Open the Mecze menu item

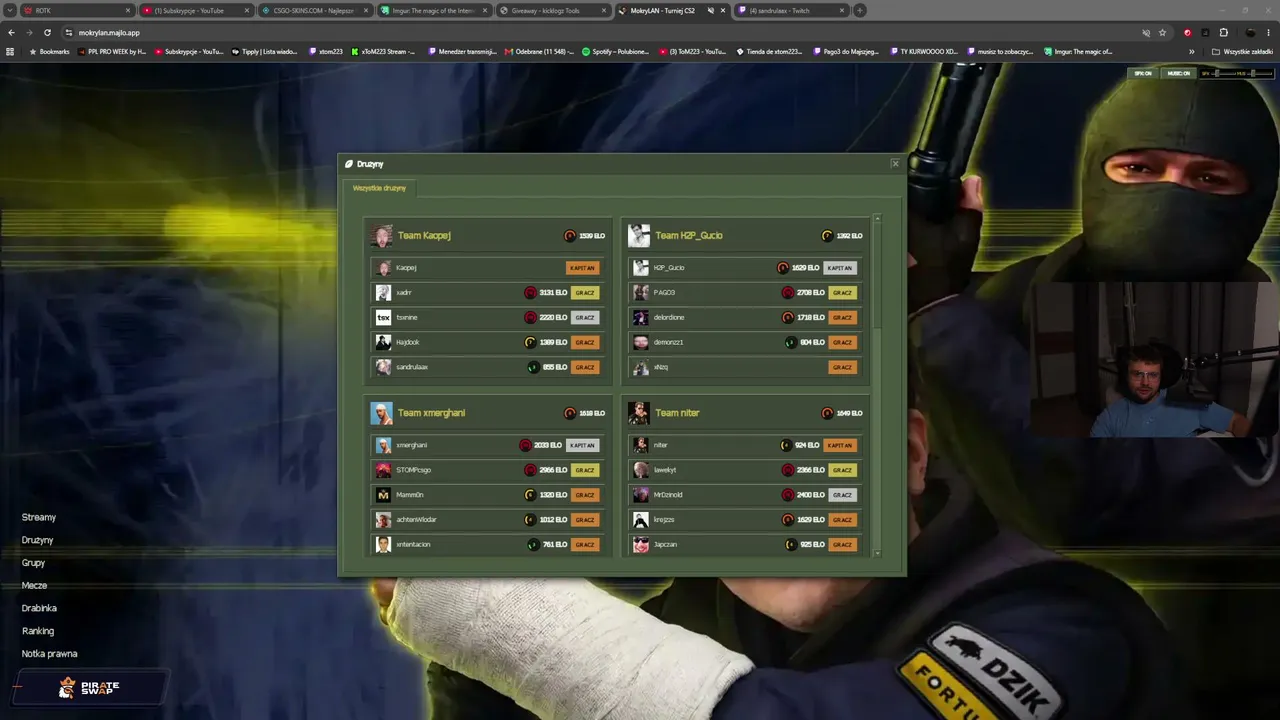[34, 585]
